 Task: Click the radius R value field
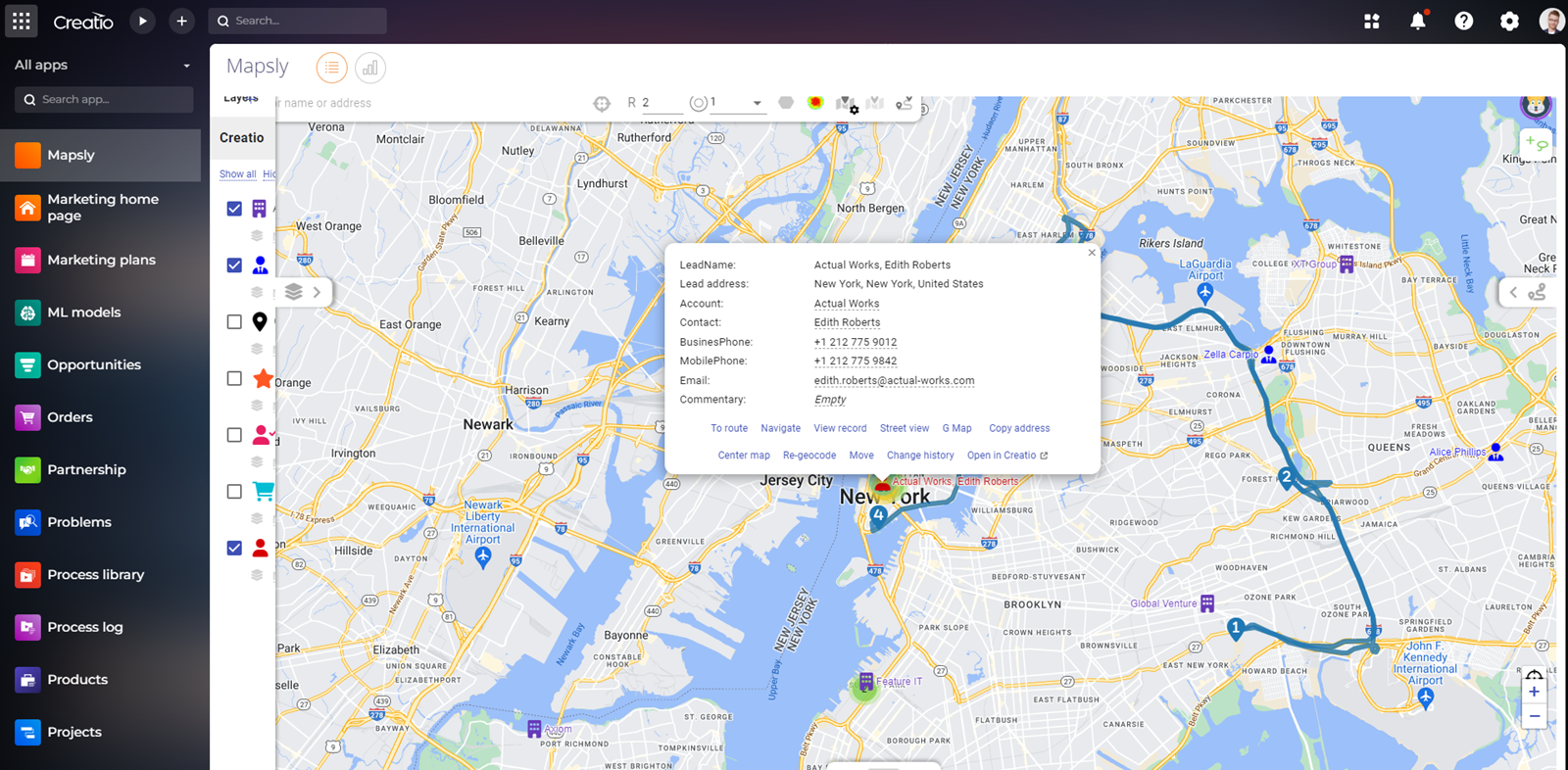(661, 103)
